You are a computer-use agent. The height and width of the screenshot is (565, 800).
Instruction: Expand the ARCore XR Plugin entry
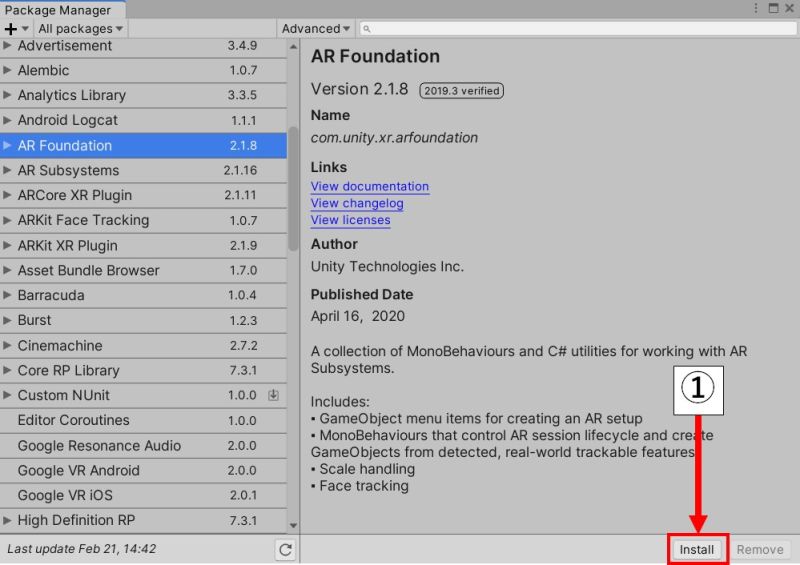tap(8, 196)
